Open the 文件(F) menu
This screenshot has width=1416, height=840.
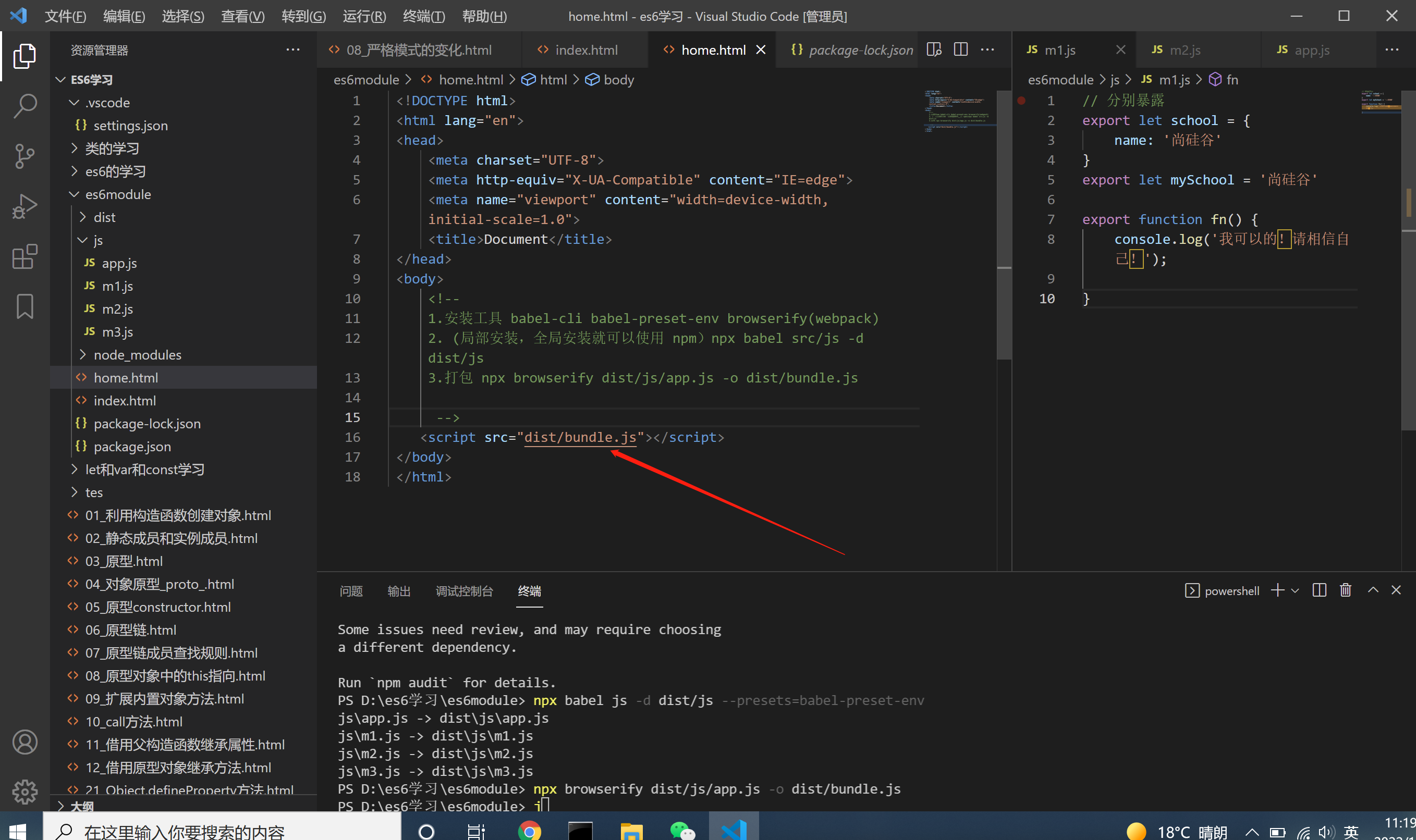(x=66, y=17)
